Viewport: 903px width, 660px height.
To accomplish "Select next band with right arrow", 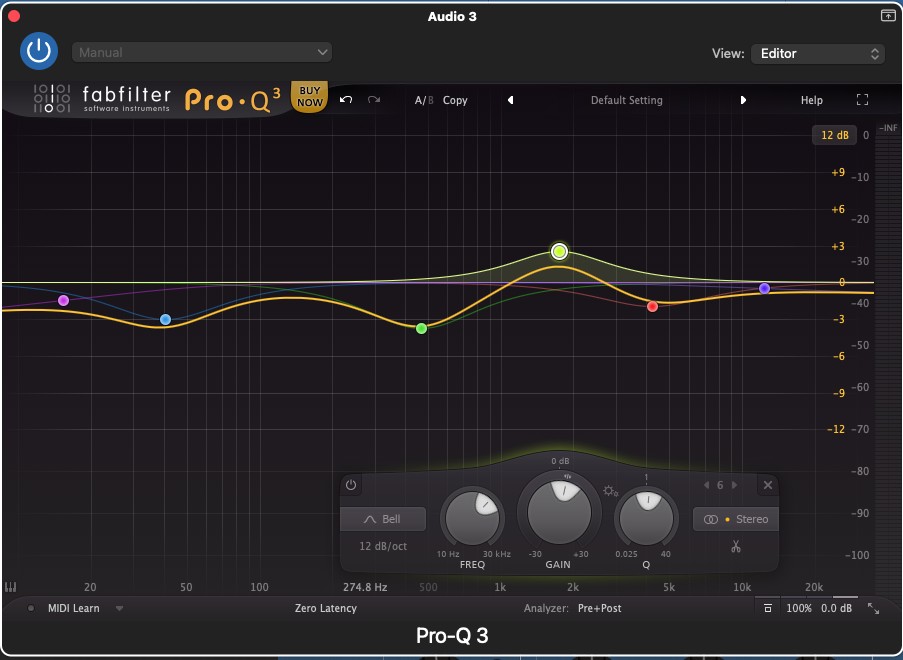I will [734, 485].
